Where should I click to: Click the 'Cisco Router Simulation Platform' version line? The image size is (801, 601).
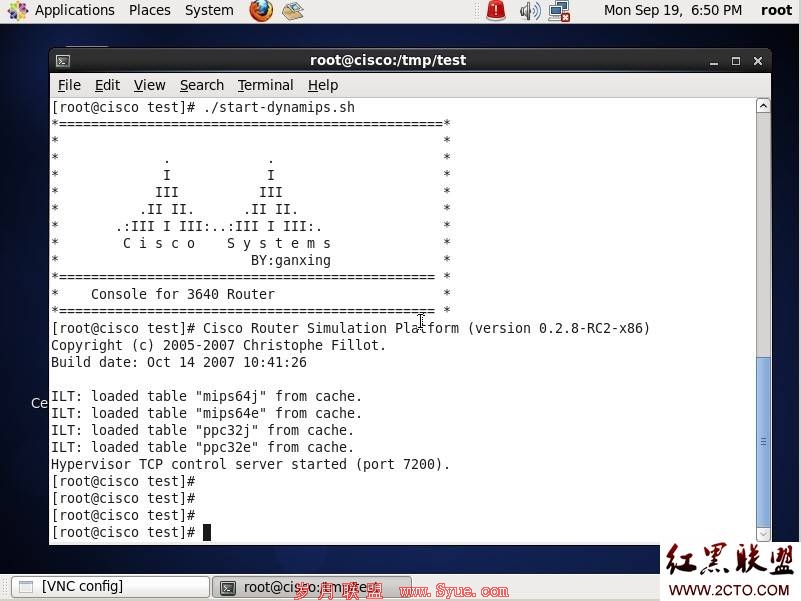click(x=427, y=328)
